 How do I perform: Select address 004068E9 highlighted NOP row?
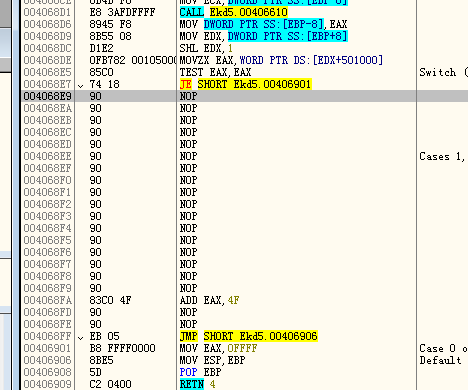(x=244, y=96)
